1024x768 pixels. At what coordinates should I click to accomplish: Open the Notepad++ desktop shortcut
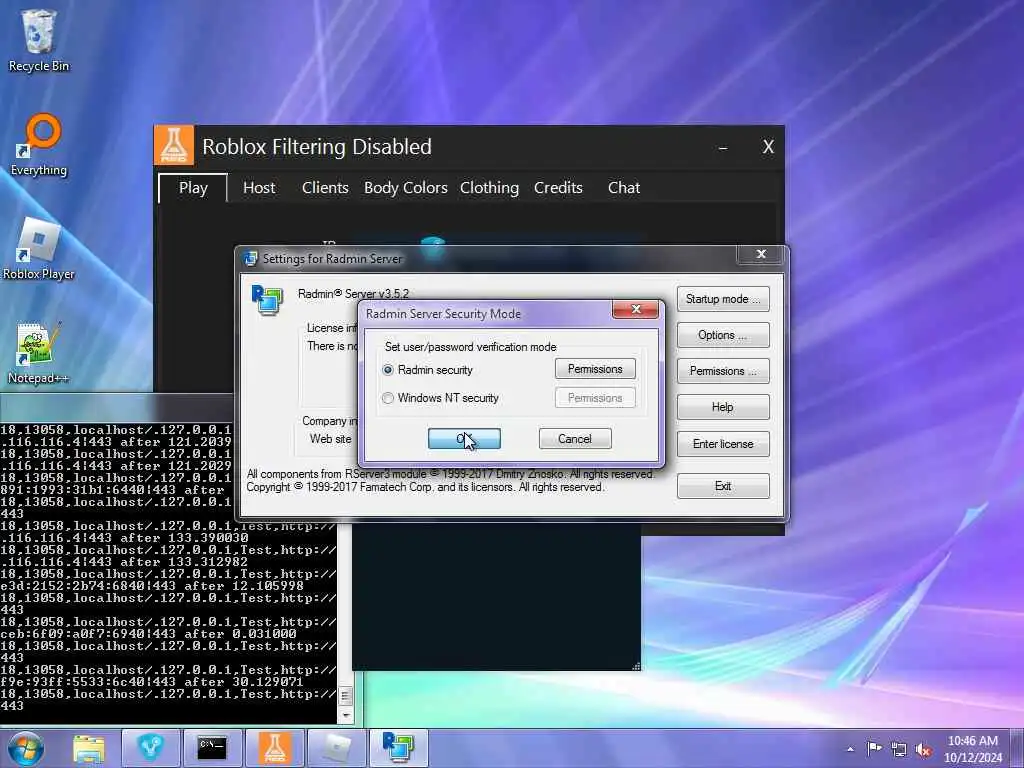(38, 353)
